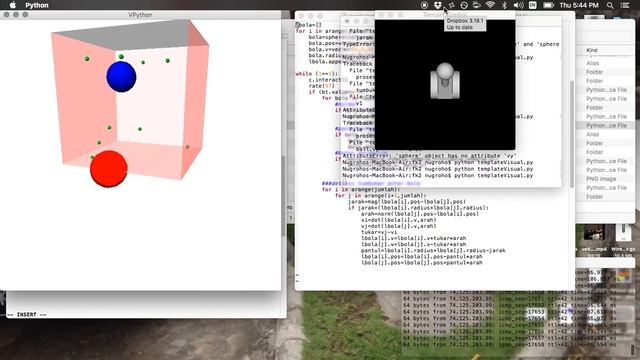
Task: Open the AirPlay display menu icon
Action: pyautogui.click(x=477, y=5)
